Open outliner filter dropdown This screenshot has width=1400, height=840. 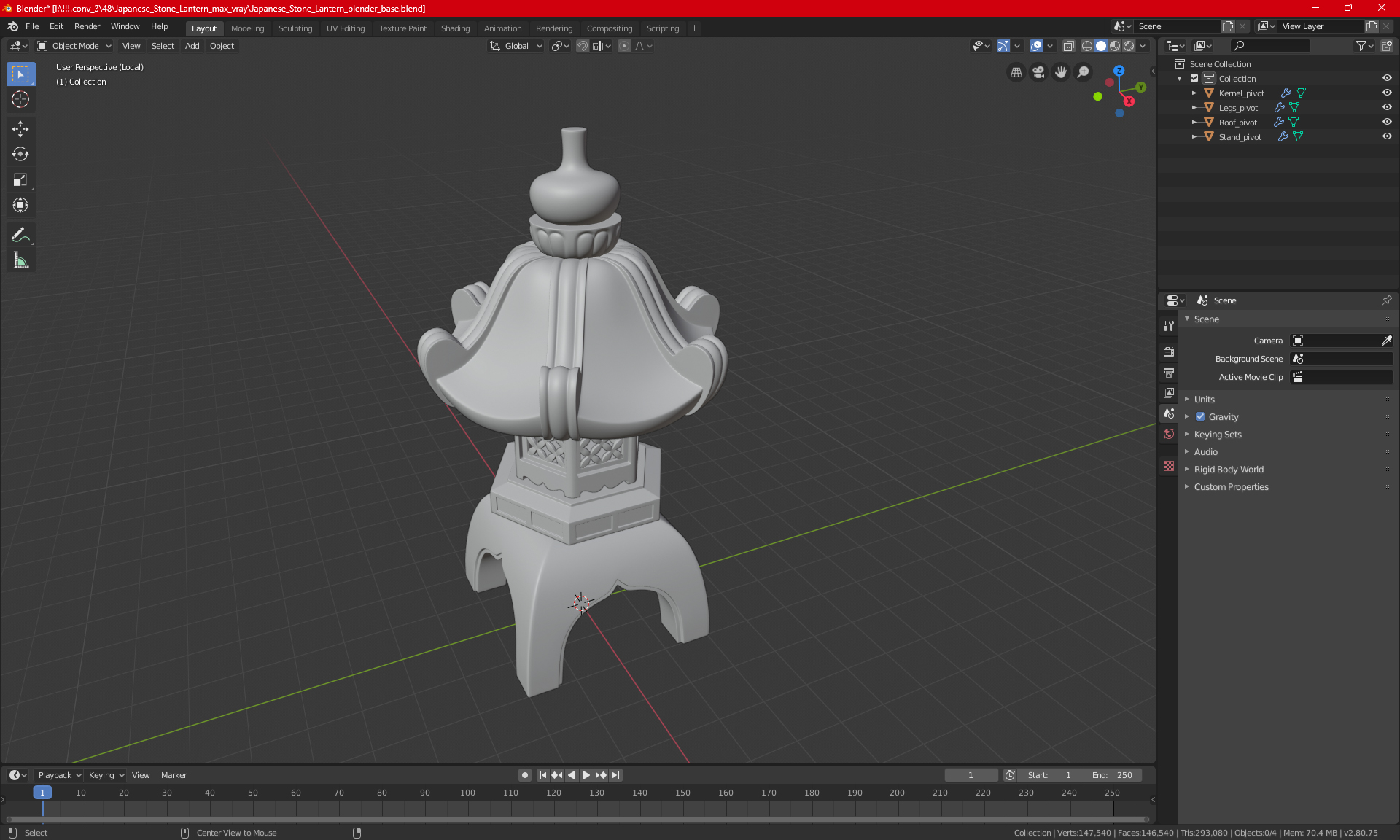point(1364,46)
